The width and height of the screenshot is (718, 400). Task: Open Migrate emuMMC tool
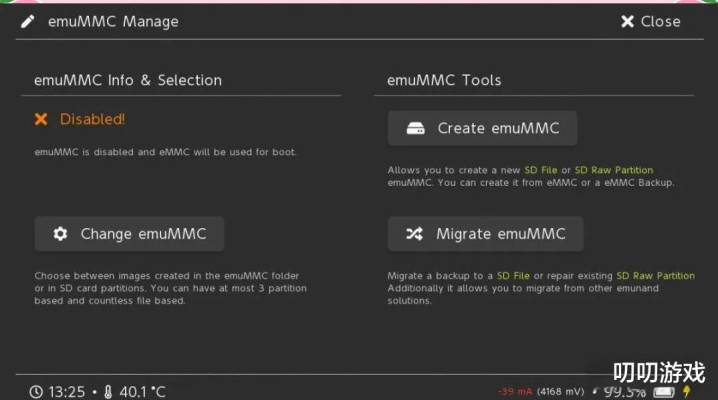coord(485,234)
